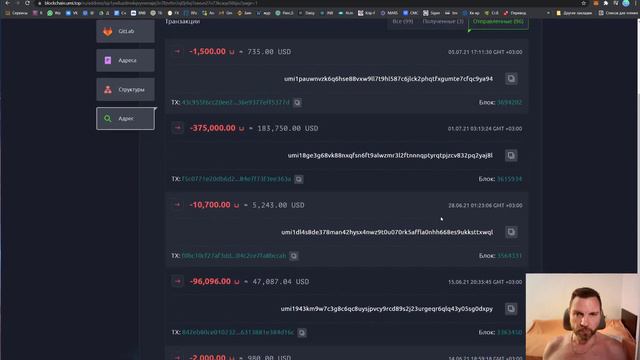This screenshot has height=360, width=640.
Task: Open block 3694202 link
Action: [509, 102]
